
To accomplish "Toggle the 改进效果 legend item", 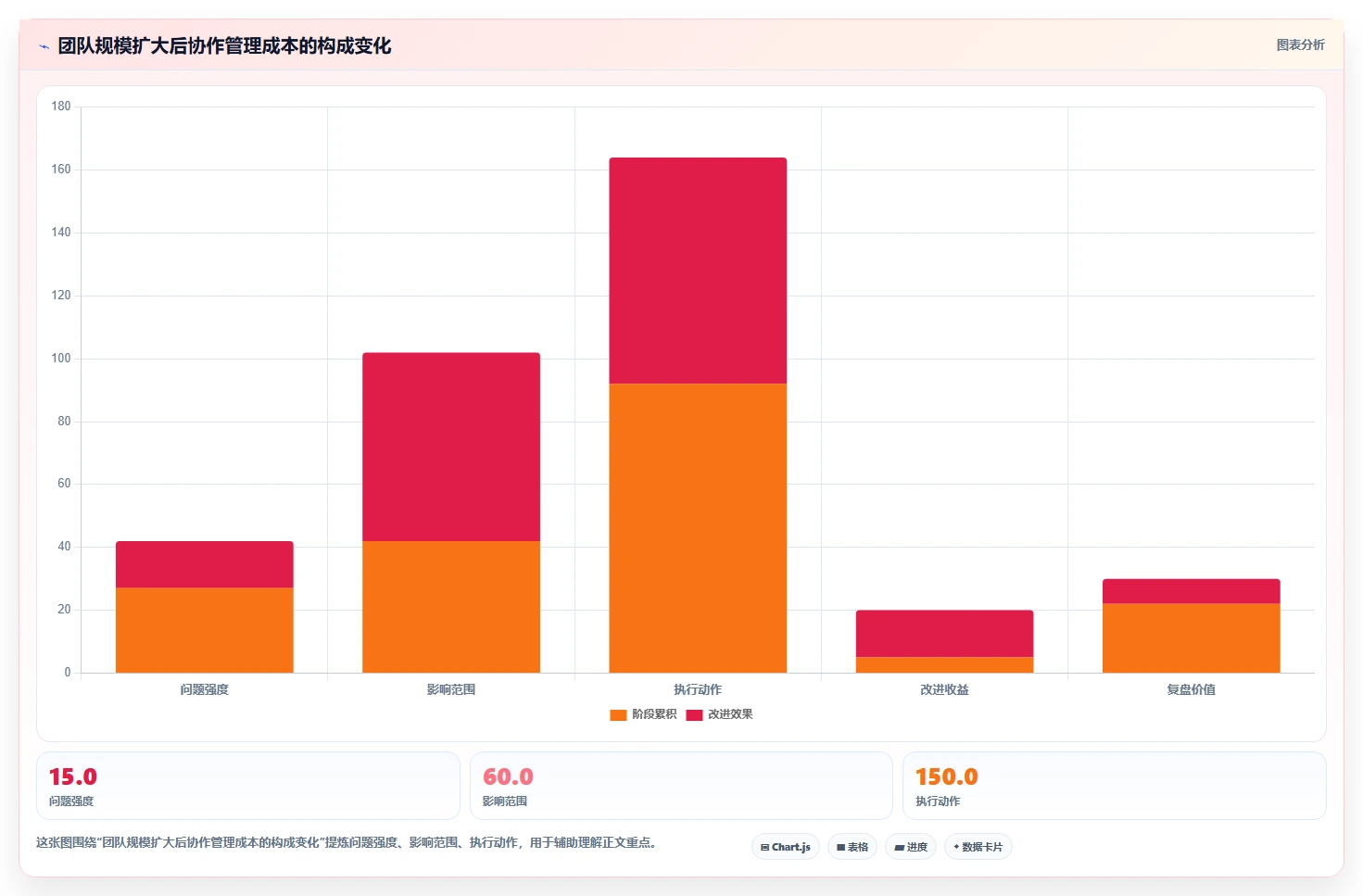I will [719, 714].
